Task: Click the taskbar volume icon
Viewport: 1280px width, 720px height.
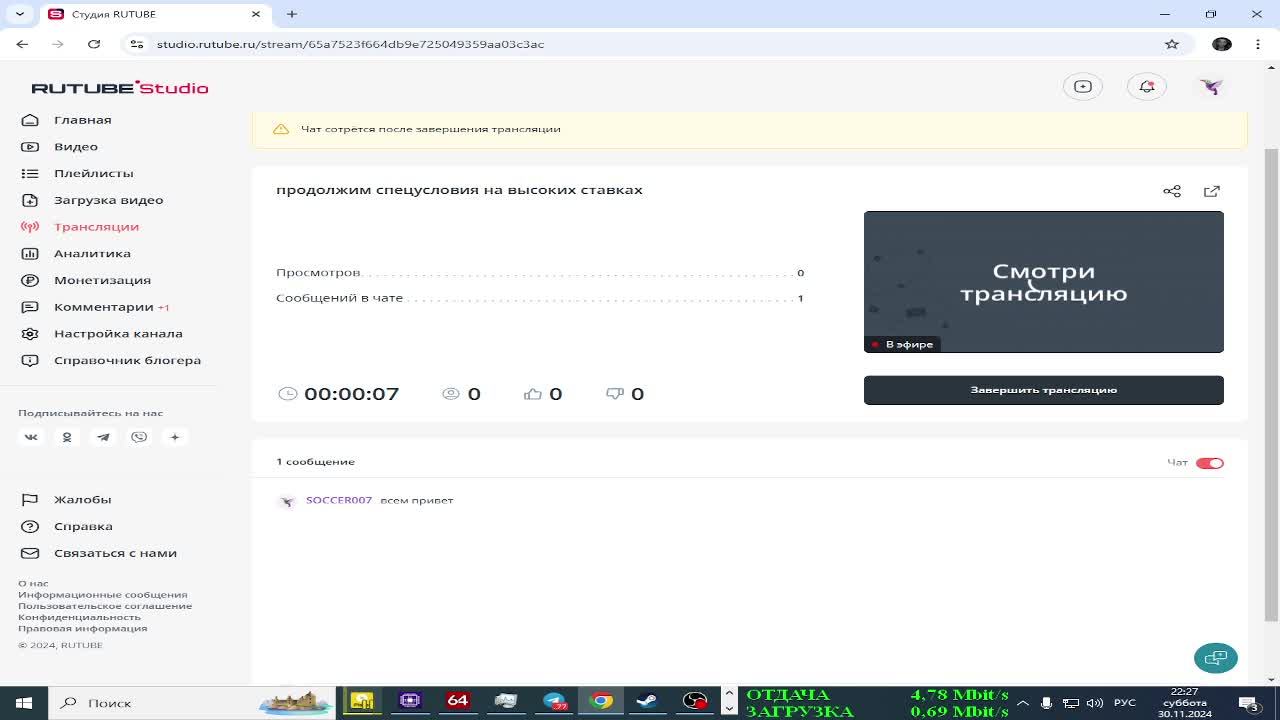Action: [1094, 703]
